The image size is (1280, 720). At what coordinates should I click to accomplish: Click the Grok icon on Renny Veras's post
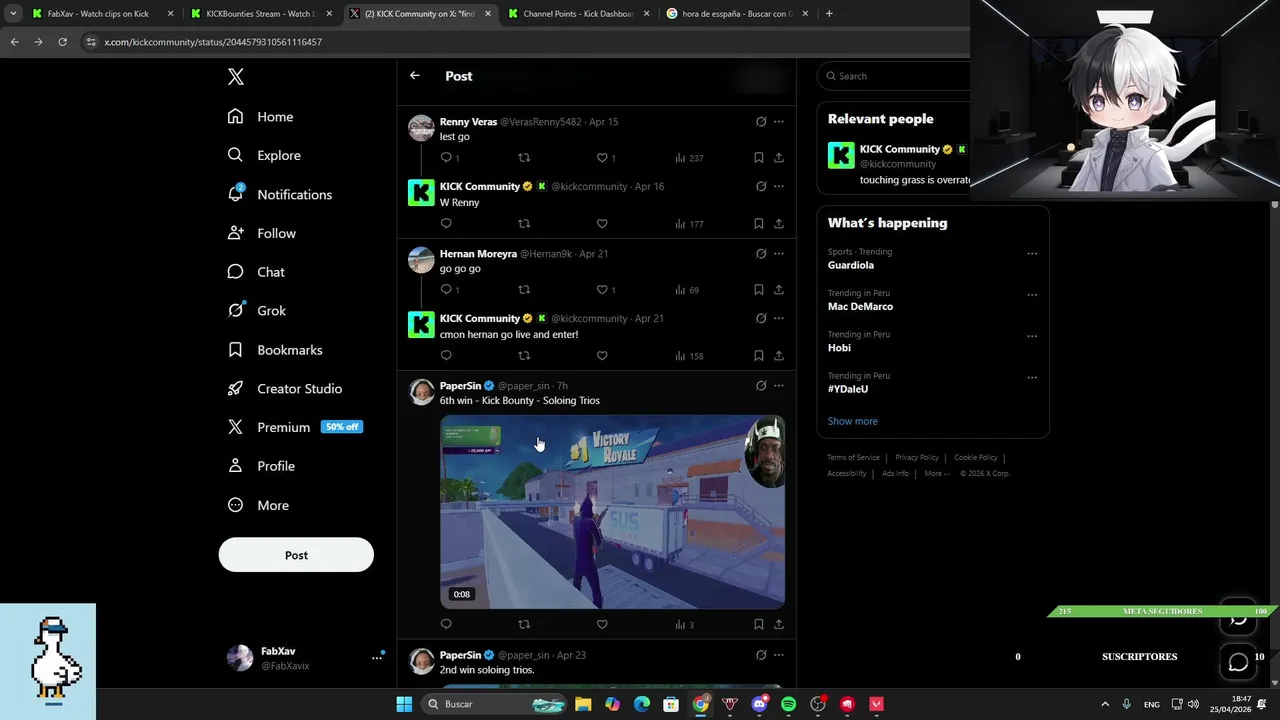[x=761, y=122]
